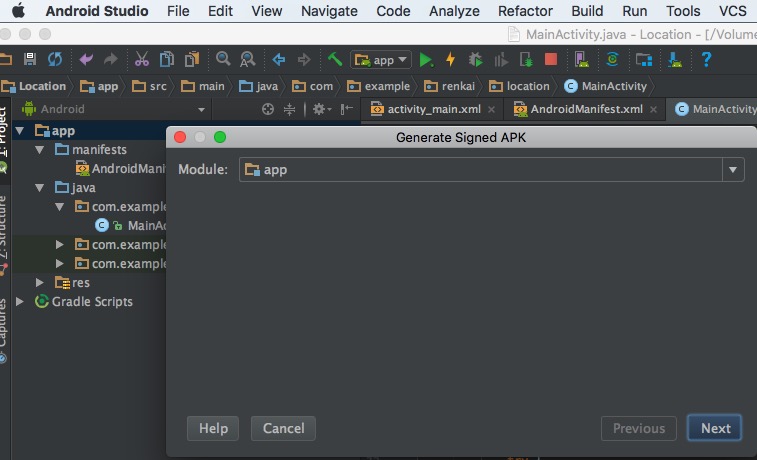This screenshot has height=460, width=757.
Task: Click the Collapse All icon in Project panel
Action: 289,109
